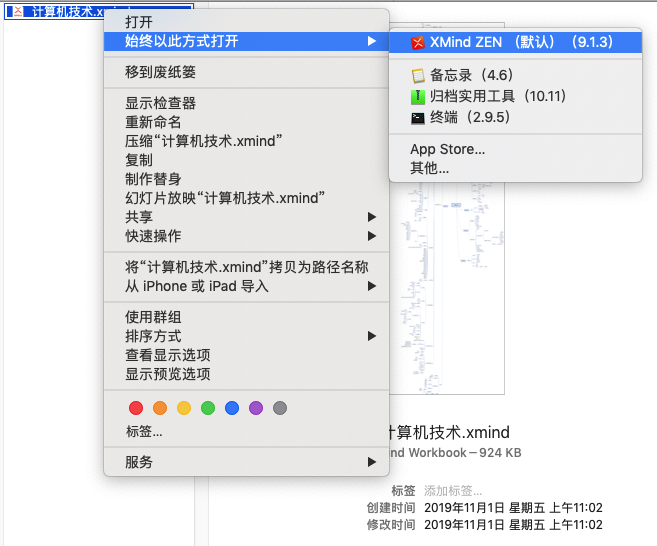Choose 制作替身 menu entry
Viewport: 657px width, 546px height.
(246, 179)
